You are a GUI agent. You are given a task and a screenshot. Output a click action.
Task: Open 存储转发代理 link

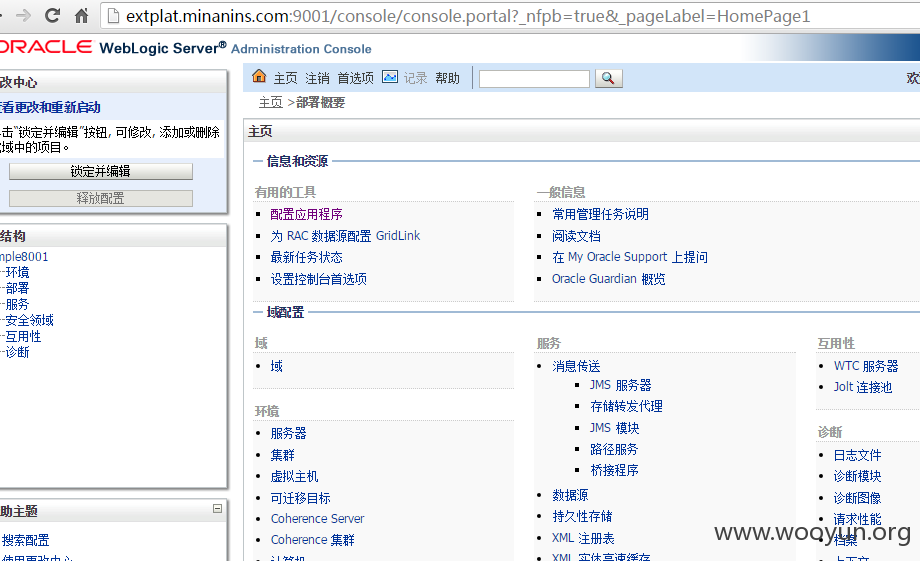click(x=627, y=406)
